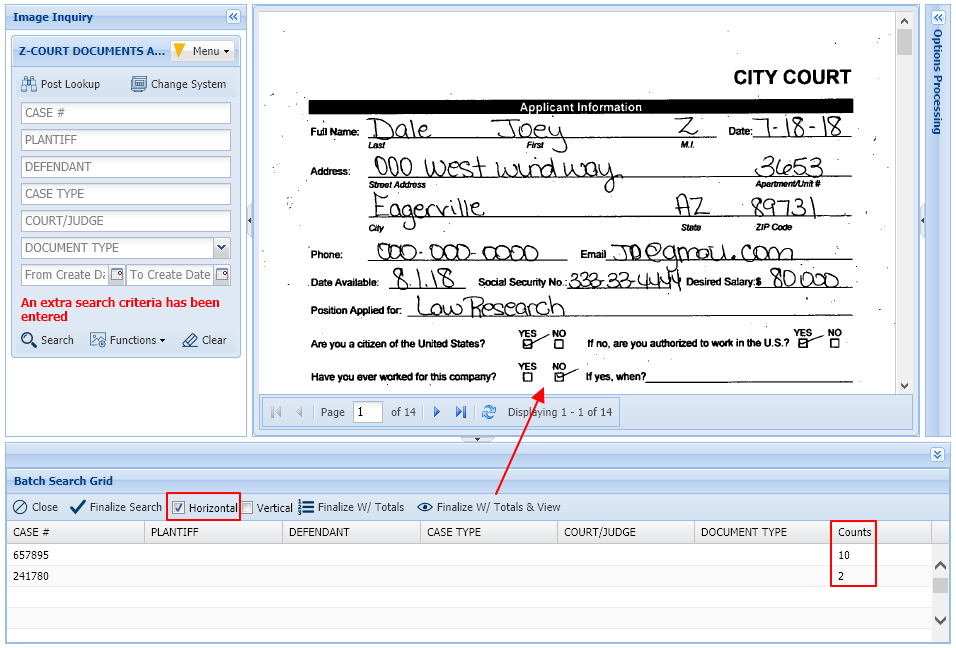Open the Menu dropdown beside Z-COURT DOCUMENTS

[x=203, y=50]
